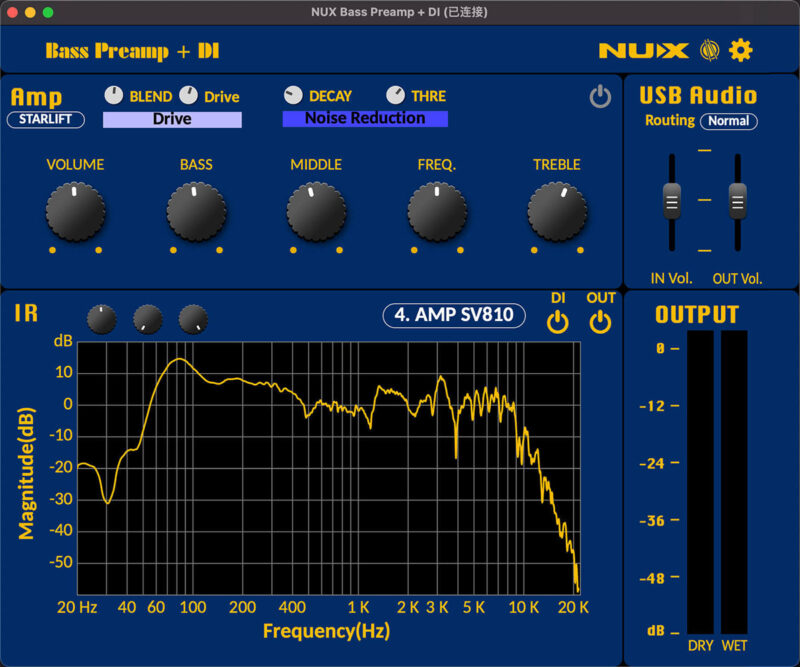Click the VOLUME knob
800x667 pixels.
[76, 212]
